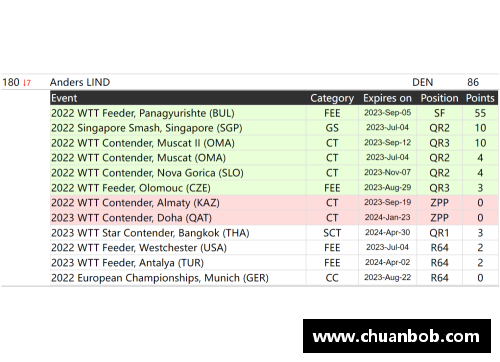Image resolution: width=500 pixels, height=362 pixels.
Task: Select 2022 European Championships Munich row
Action: click(274, 278)
